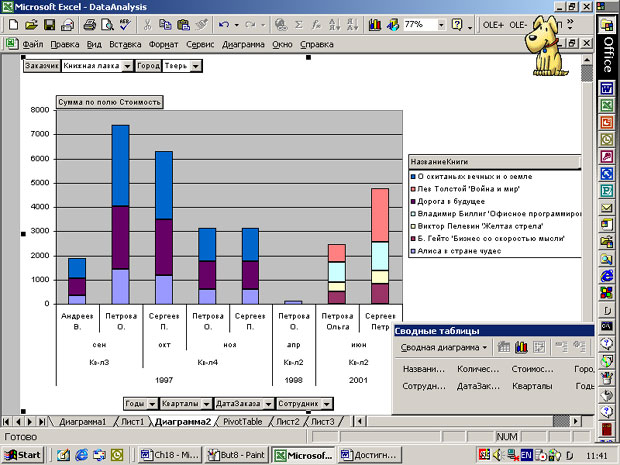Click the New workbook icon
The height and width of the screenshot is (465, 620).
[x=12, y=24]
